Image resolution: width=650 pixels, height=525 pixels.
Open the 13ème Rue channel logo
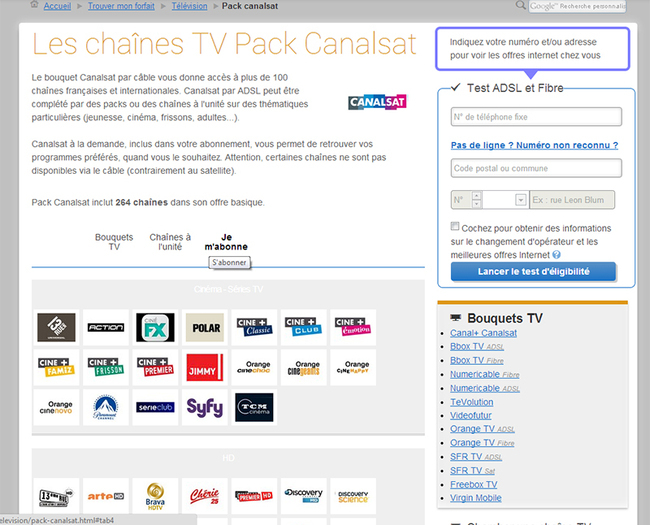pos(56,328)
